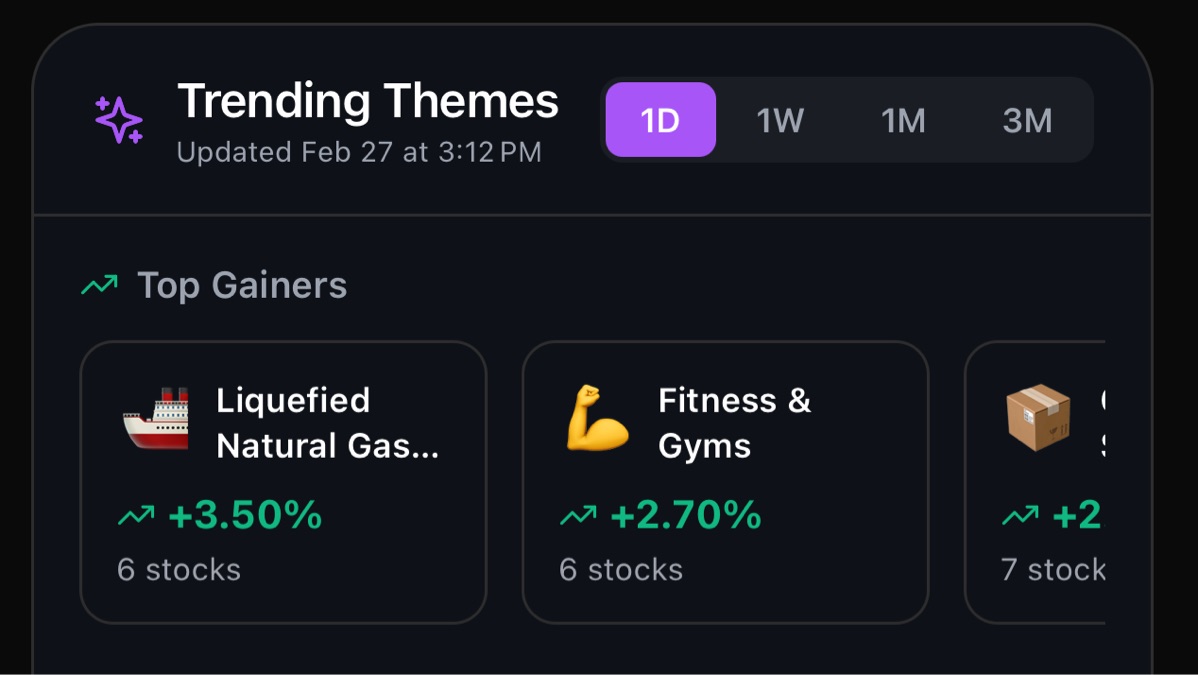This screenshot has height=675, width=1198.
Task: Switch to the 1M timeframe
Action: click(903, 120)
